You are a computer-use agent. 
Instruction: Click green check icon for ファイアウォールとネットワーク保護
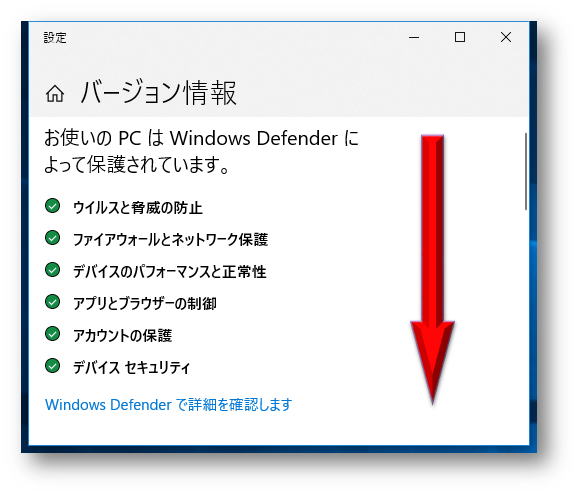point(52,238)
